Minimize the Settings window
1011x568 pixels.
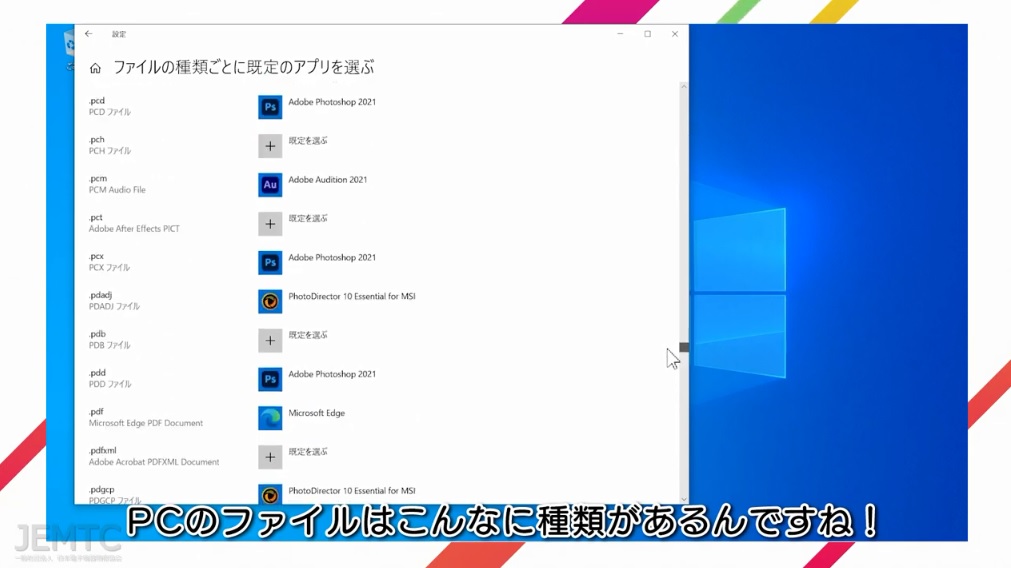point(620,34)
